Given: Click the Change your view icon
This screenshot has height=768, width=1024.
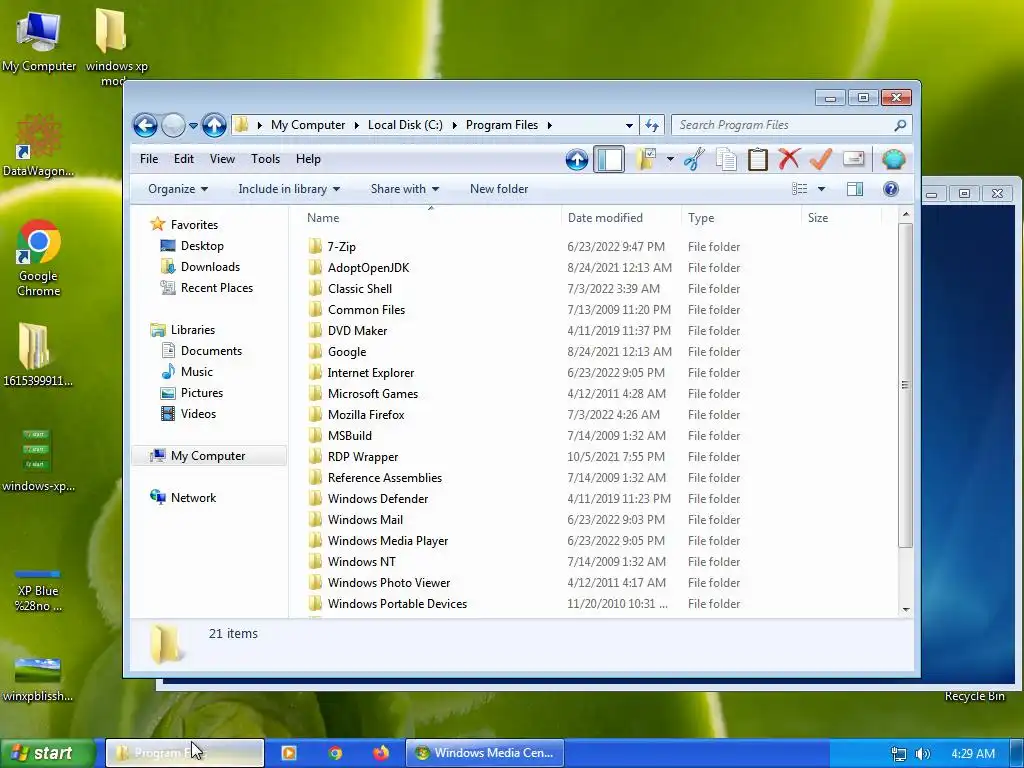Looking at the screenshot, I should click(x=799, y=189).
